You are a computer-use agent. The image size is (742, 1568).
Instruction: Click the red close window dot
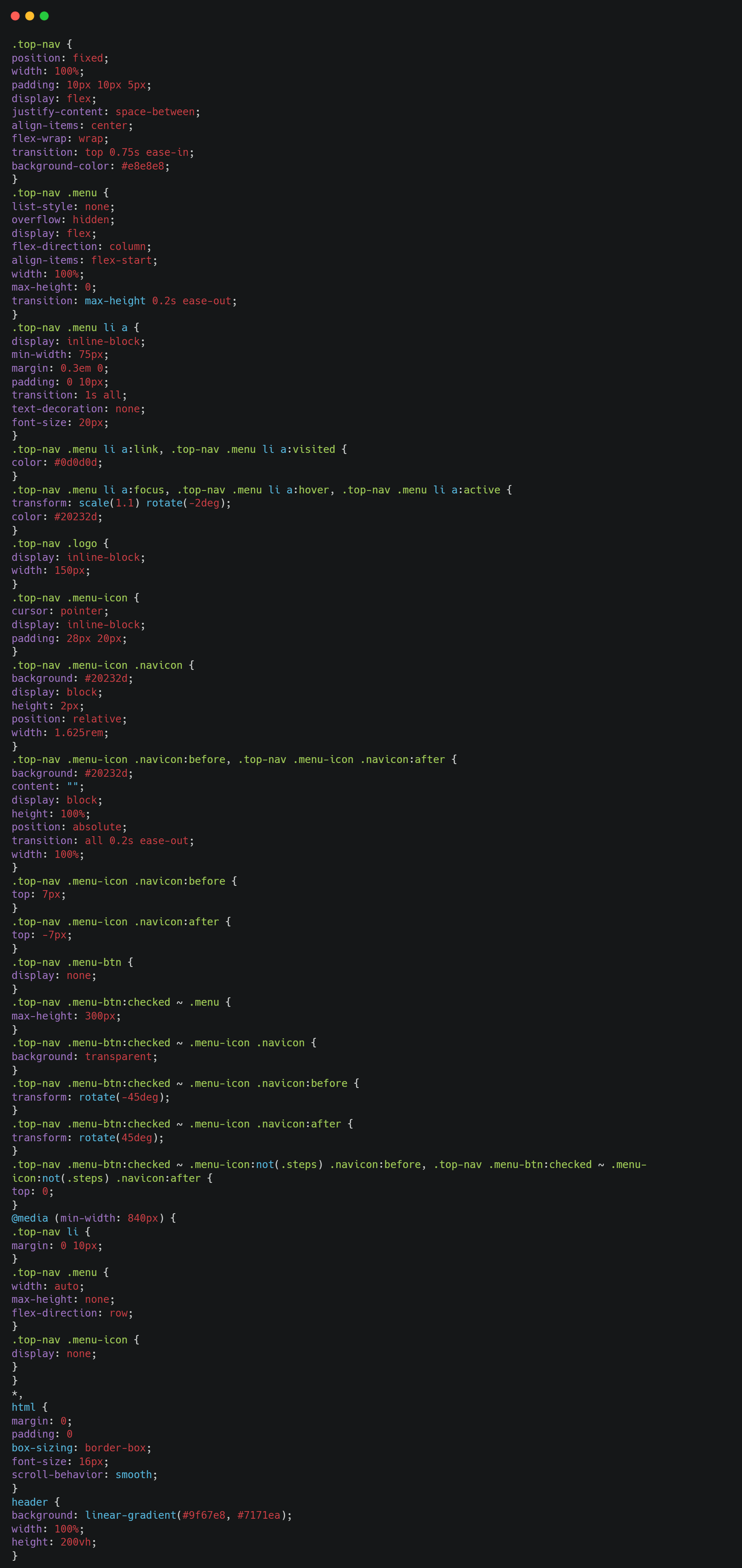(x=15, y=16)
